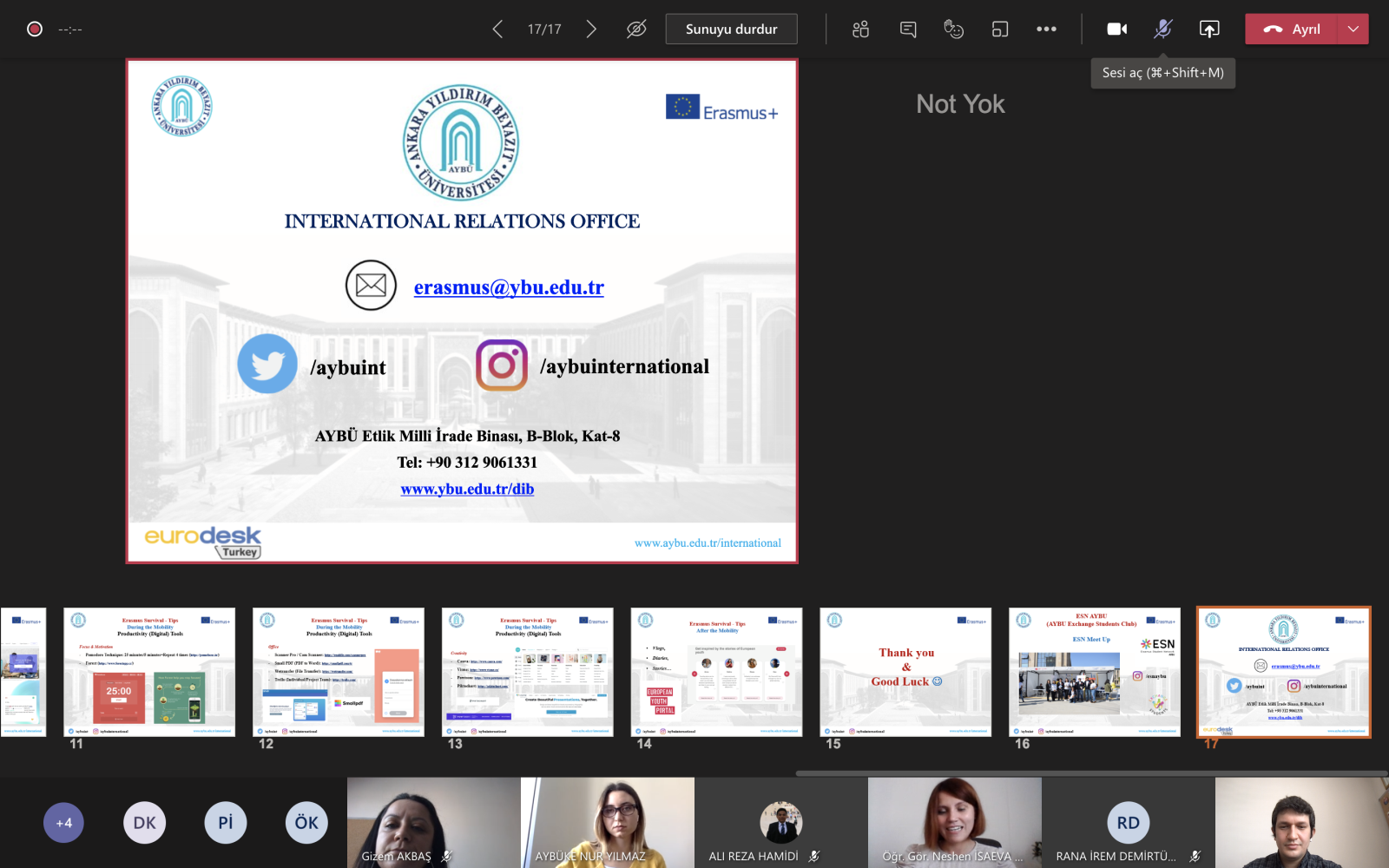1389x868 pixels.
Task: Toggle the crossed-out eye private view icon
Action: coord(636,30)
